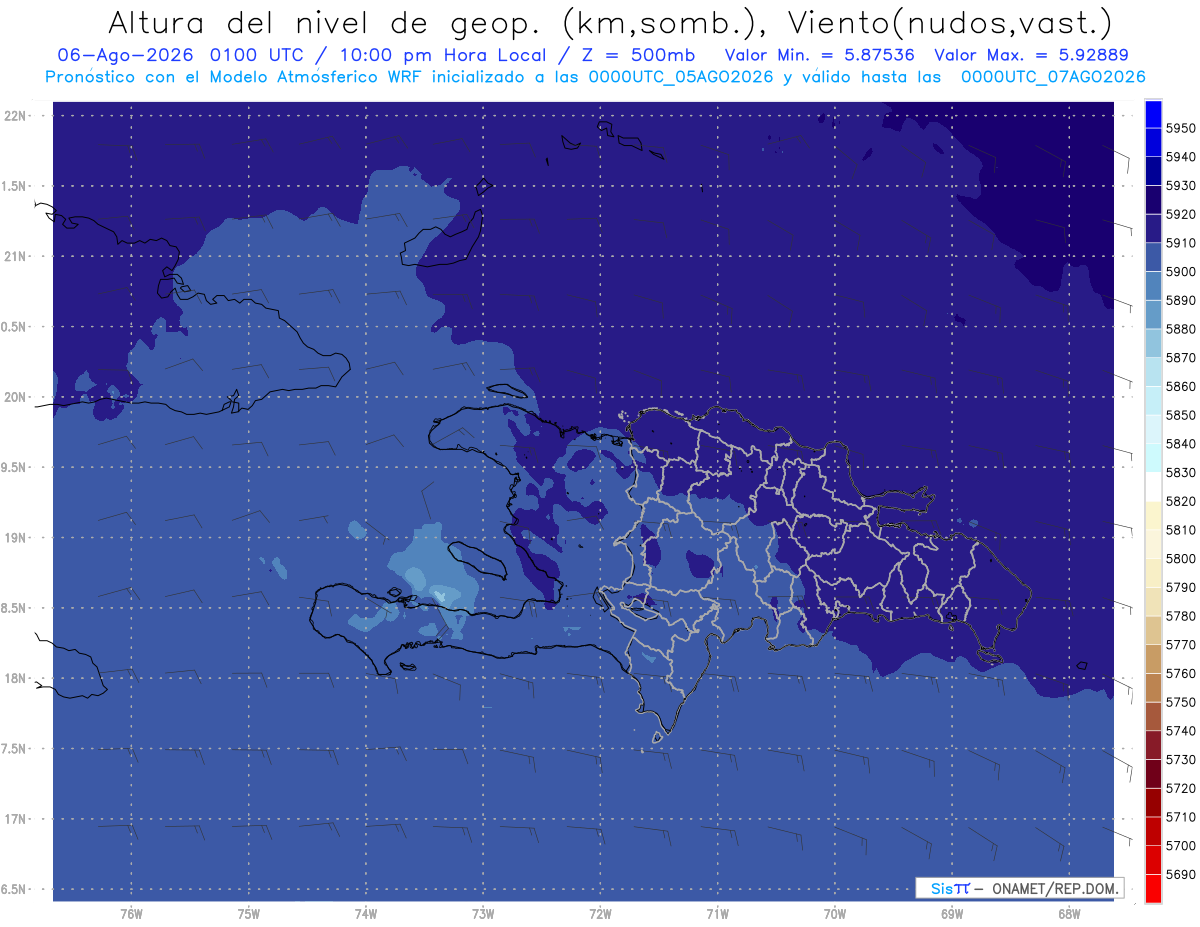Click the '75W' longitude label

click(x=249, y=914)
